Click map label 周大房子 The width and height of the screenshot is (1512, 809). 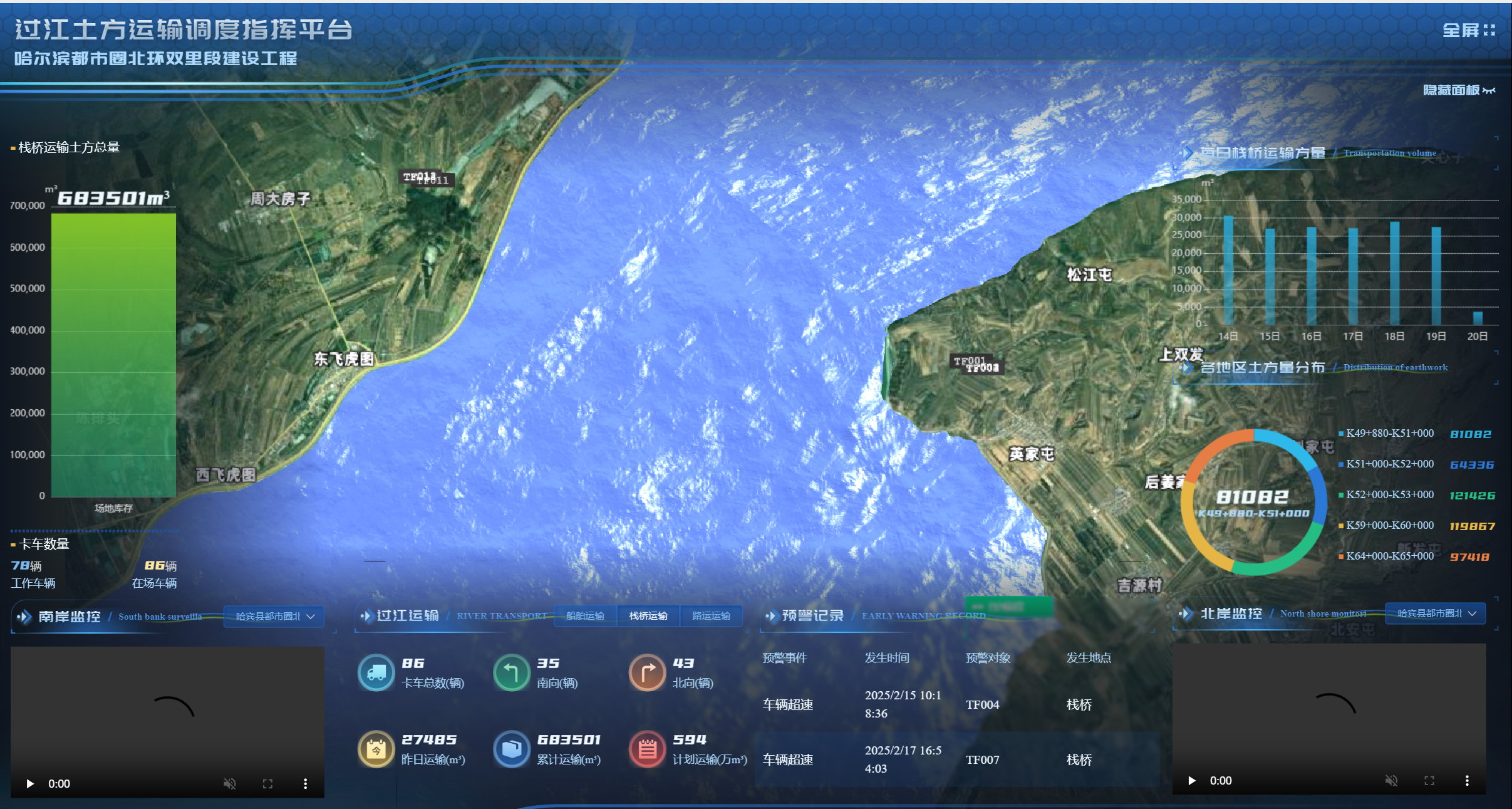281,199
